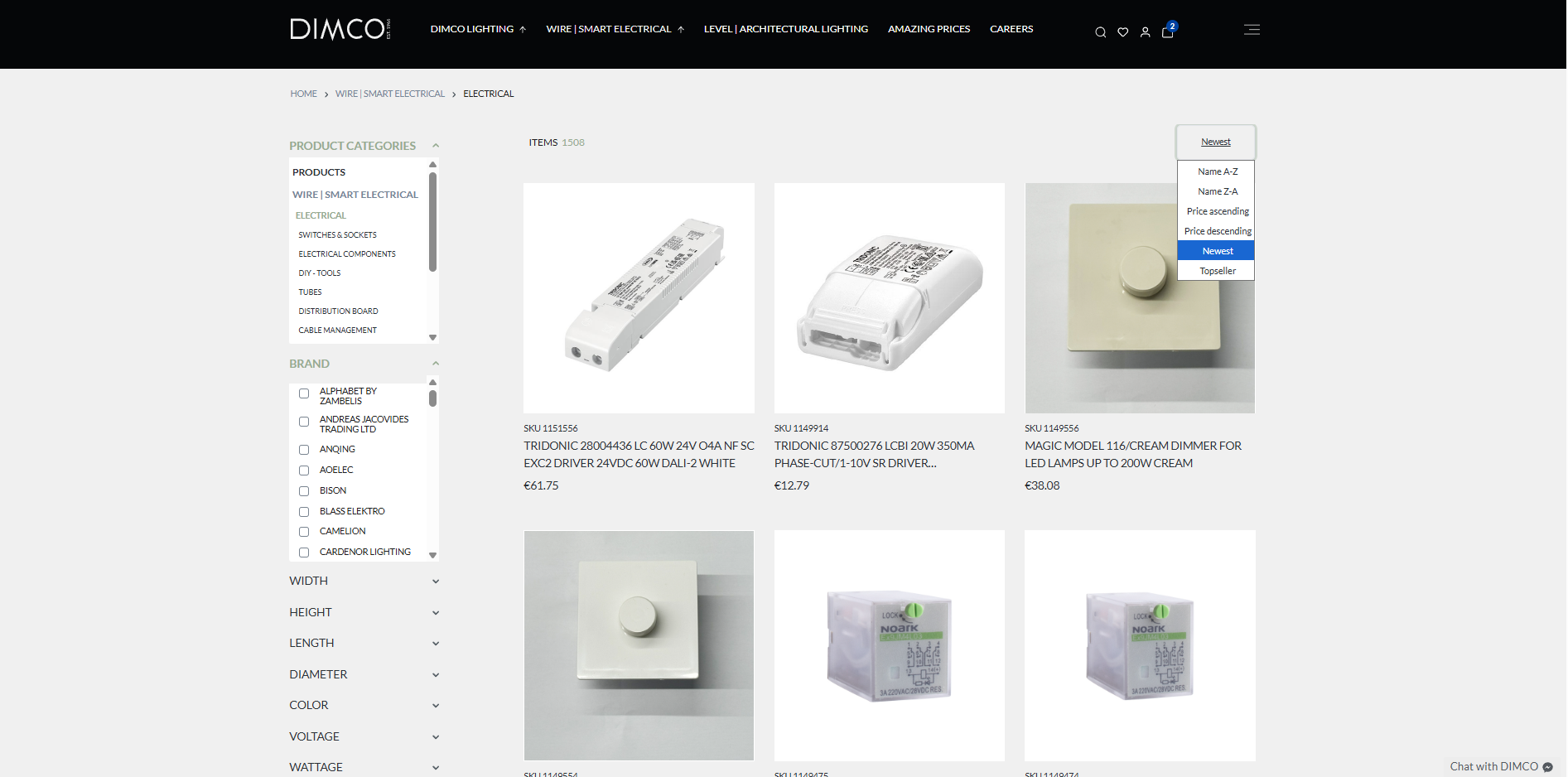
Task: Expand the COLOR filter section
Action: (x=364, y=705)
